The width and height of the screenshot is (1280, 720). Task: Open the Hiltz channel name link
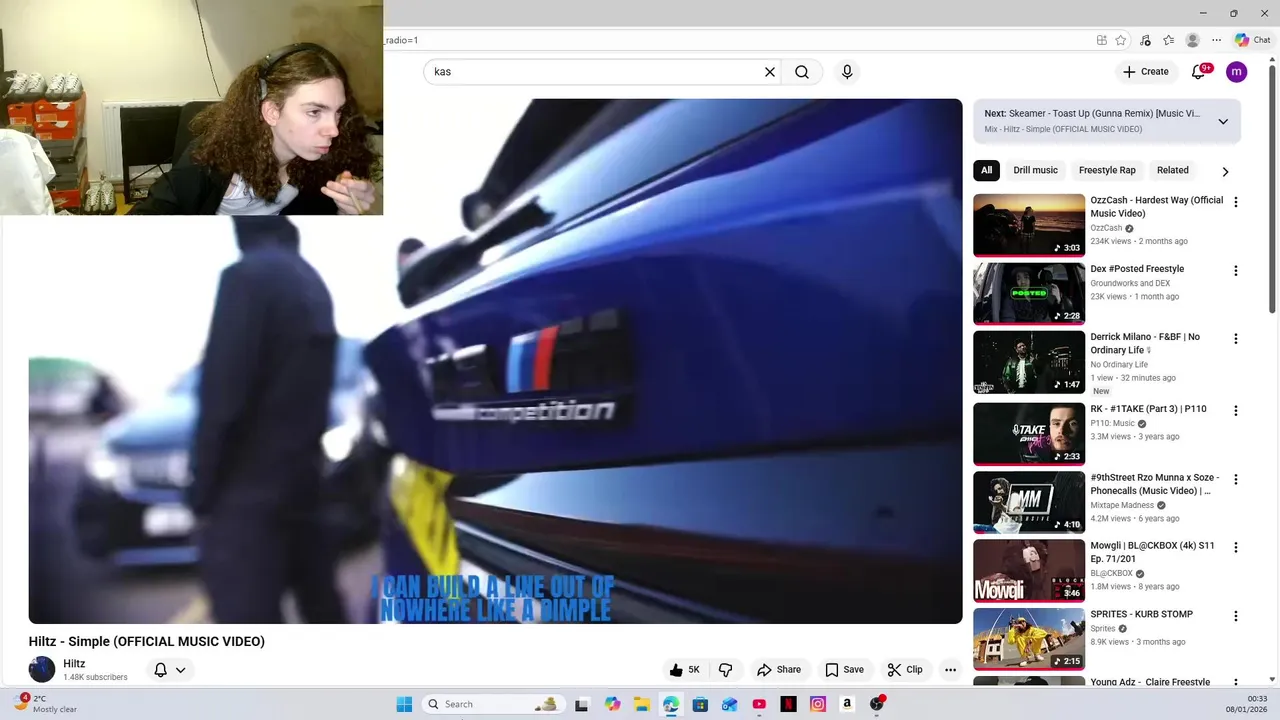74,663
